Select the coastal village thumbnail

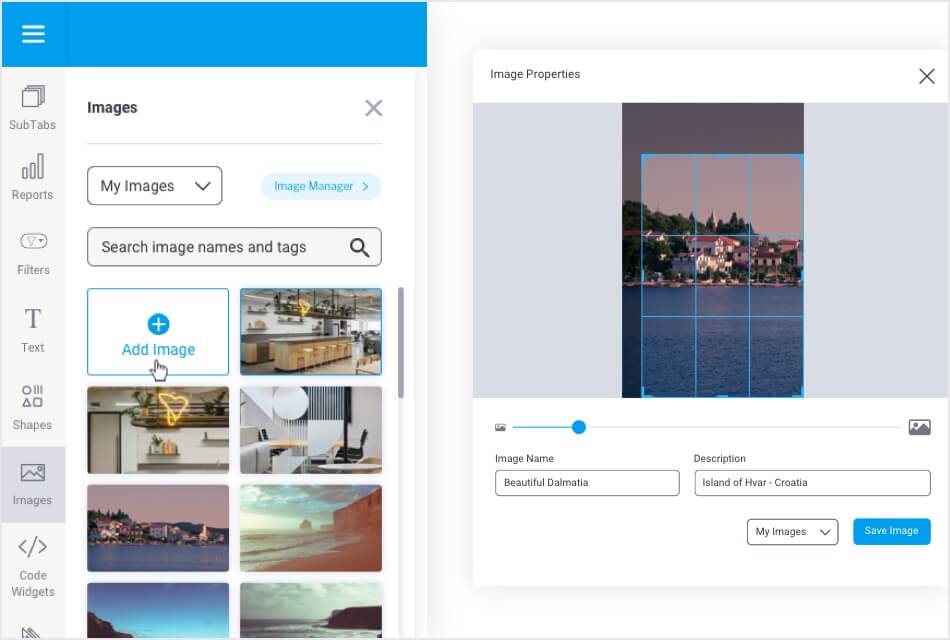pos(158,527)
